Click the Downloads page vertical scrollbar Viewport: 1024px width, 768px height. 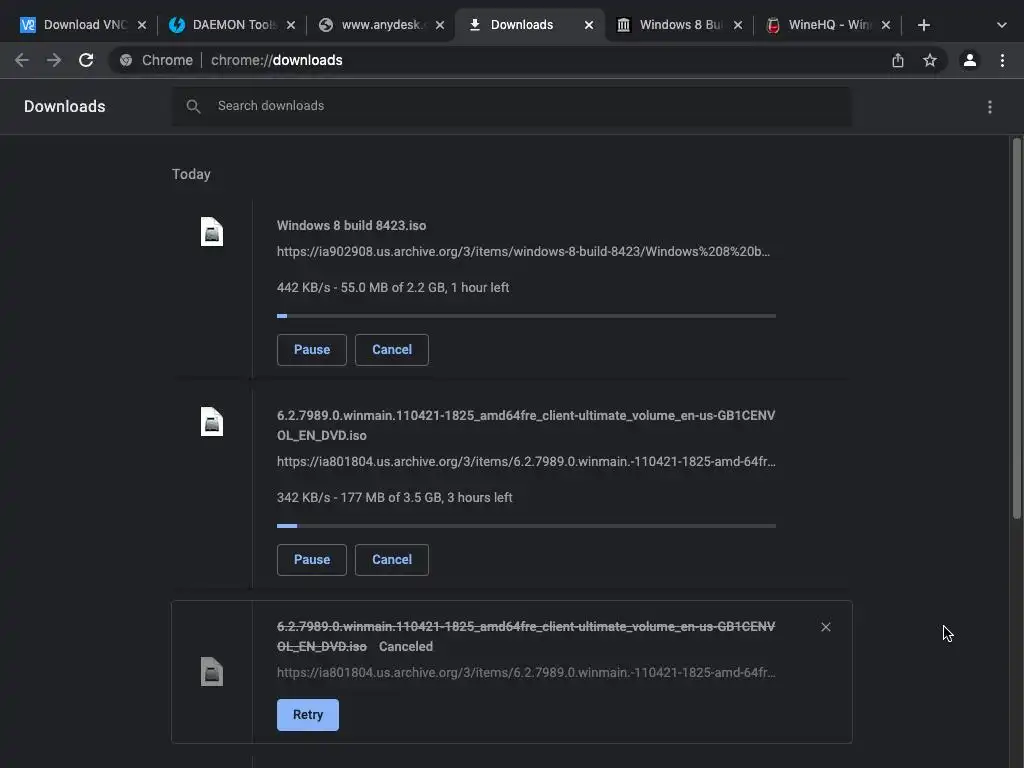click(1017, 328)
